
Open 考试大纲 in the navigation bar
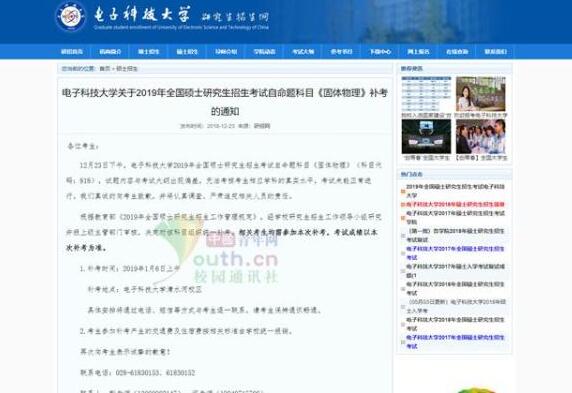(303, 52)
